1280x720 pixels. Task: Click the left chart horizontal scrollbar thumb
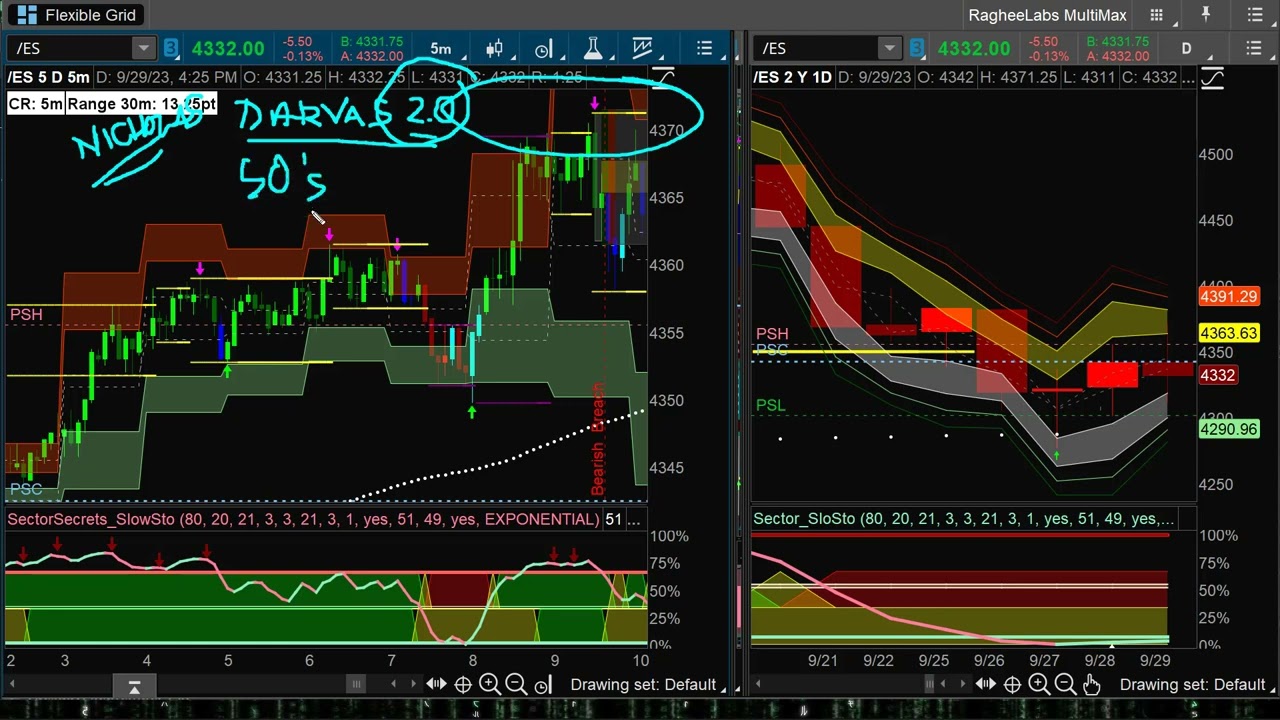[x=355, y=685]
